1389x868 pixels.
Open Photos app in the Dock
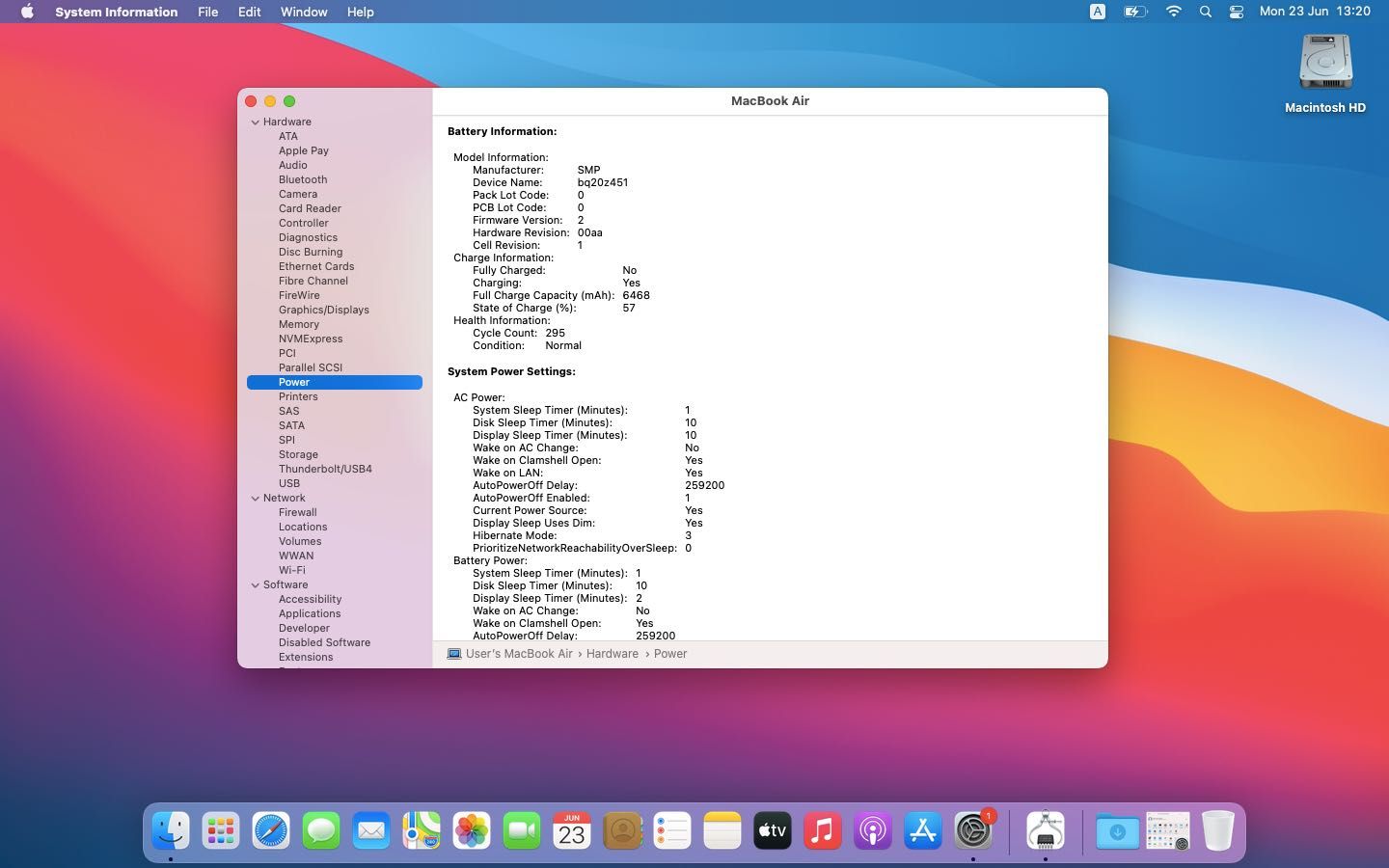point(472,830)
